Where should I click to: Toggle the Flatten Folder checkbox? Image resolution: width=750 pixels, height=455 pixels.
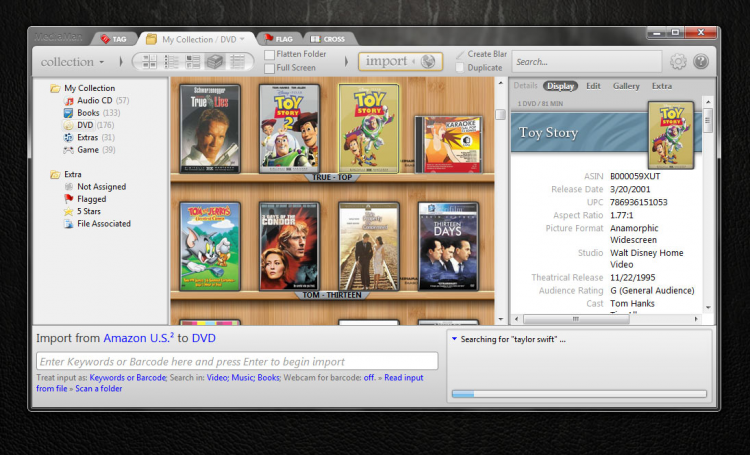coord(269,55)
